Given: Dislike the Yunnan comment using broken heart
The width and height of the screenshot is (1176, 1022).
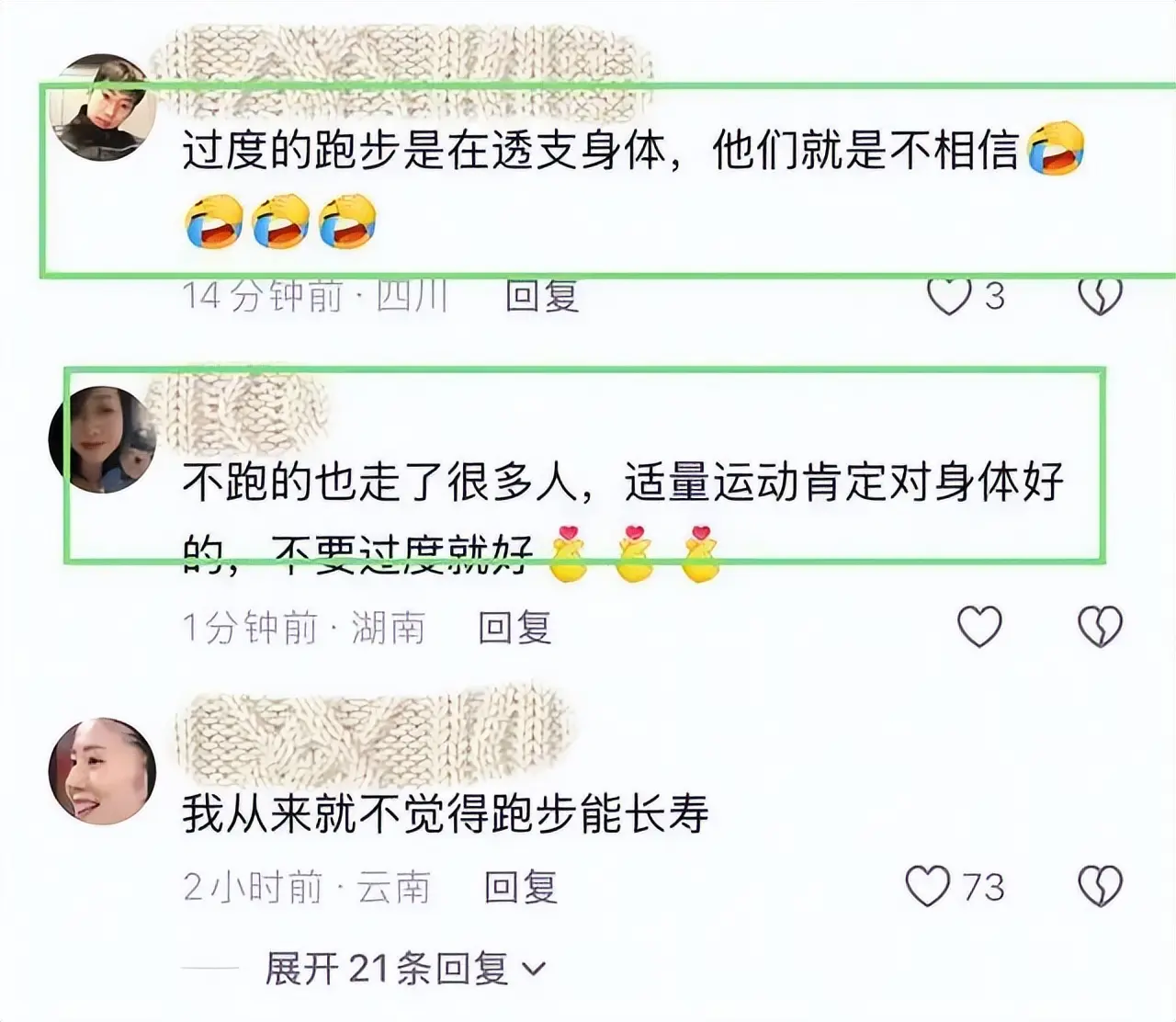Looking at the screenshot, I should 1100,887.
